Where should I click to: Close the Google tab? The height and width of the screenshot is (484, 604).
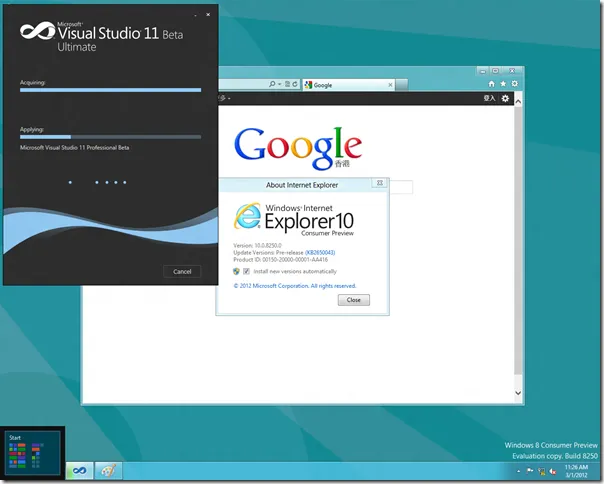click(390, 85)
